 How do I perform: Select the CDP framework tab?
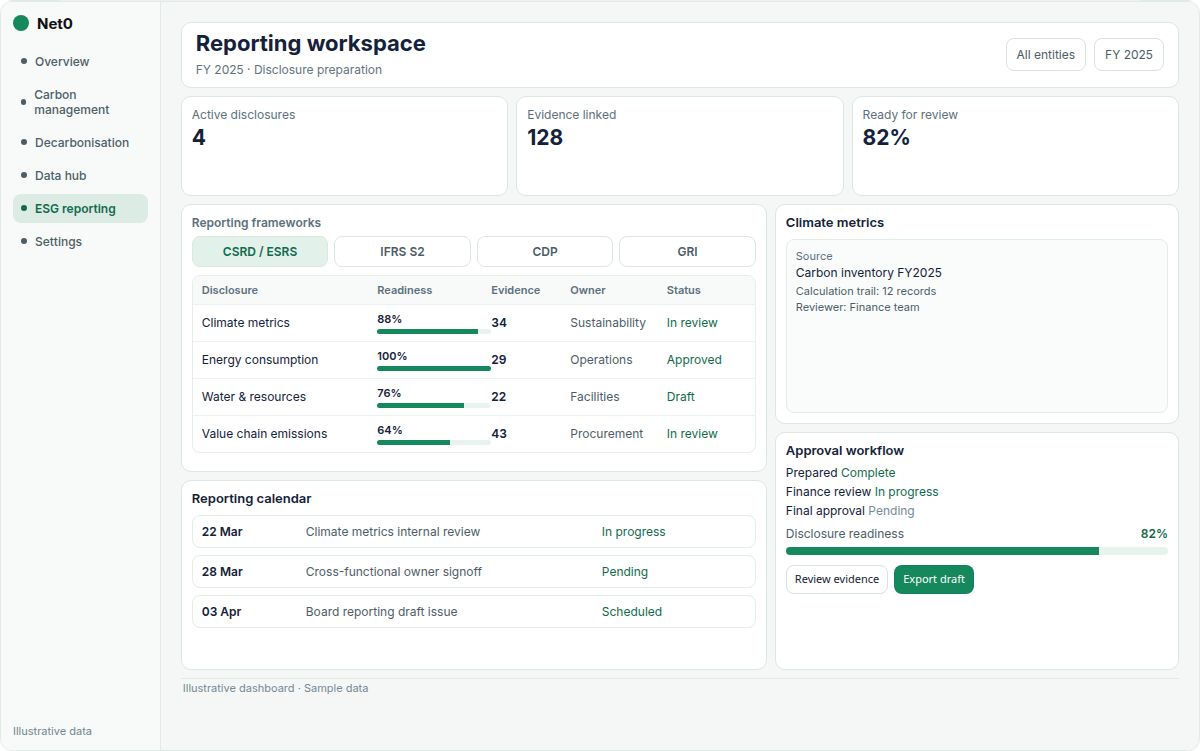click(x=545, y=252)
